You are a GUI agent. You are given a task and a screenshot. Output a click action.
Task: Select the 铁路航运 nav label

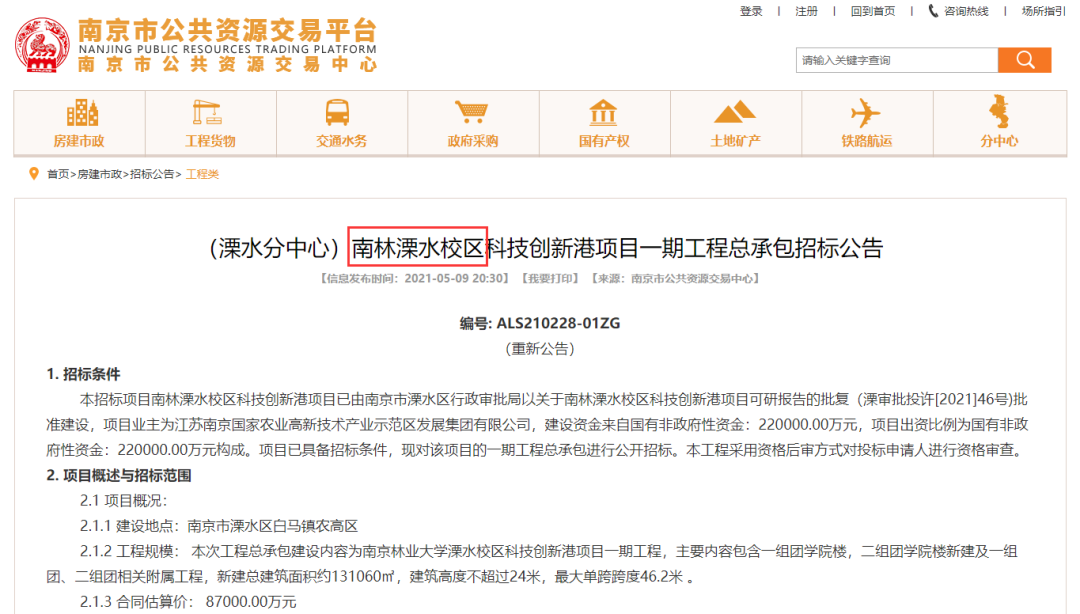point(866,141)
